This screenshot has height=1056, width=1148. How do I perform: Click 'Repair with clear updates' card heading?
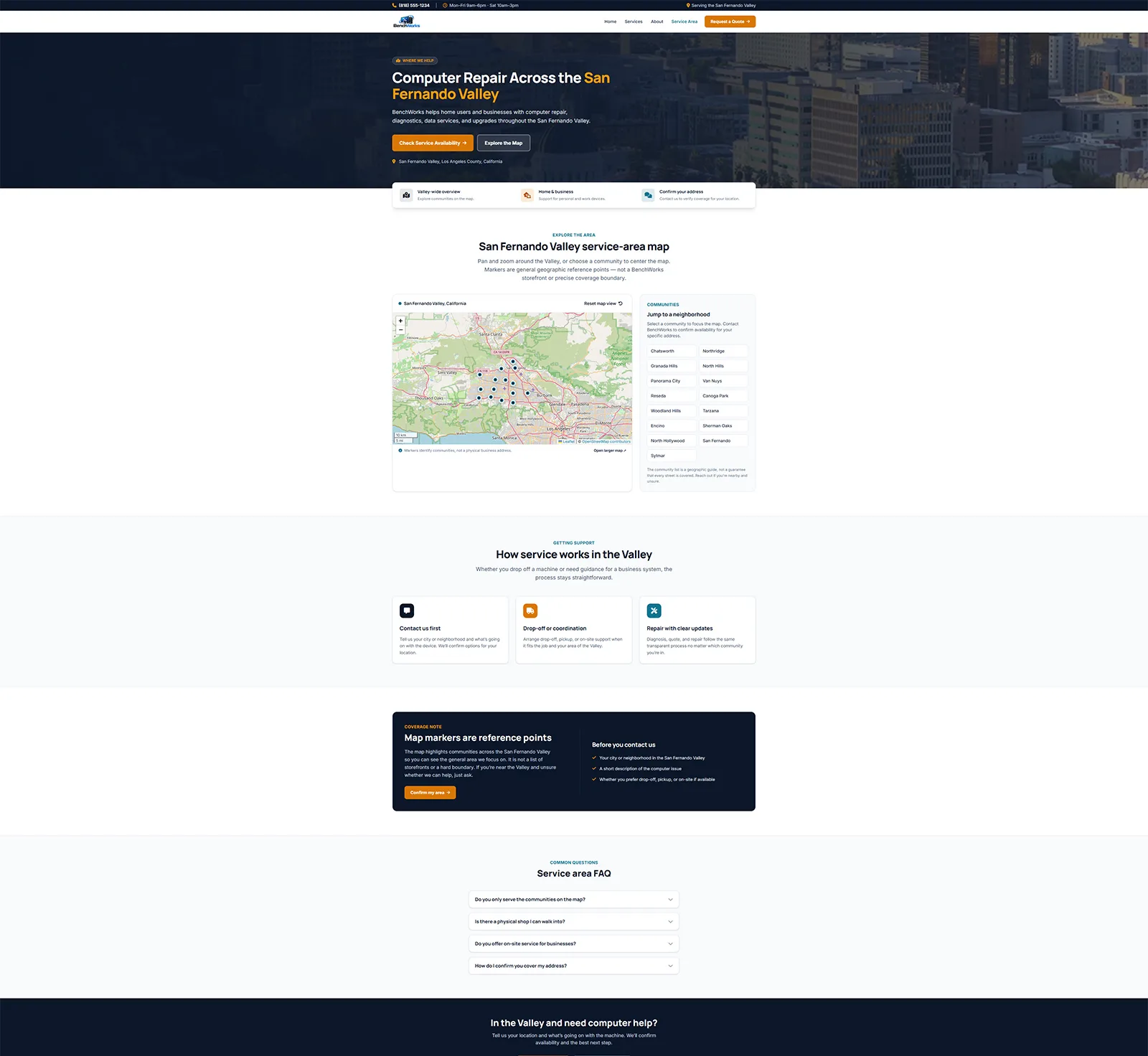(x=679, y=628)
